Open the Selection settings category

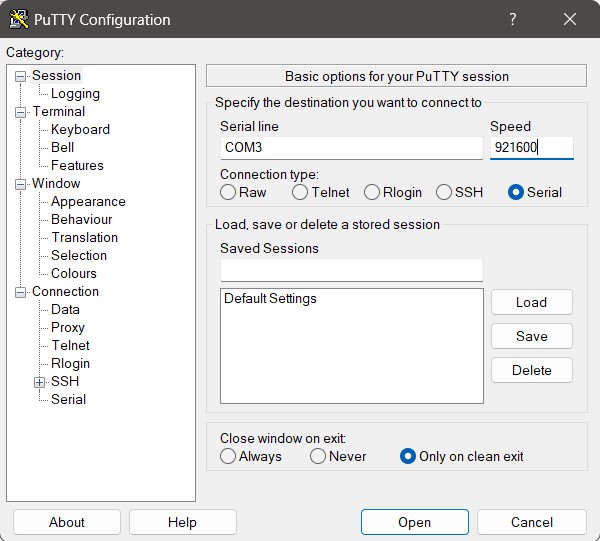[x=79, y=255]
